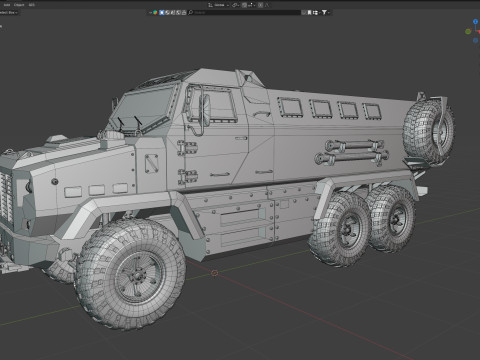Toggle proportional editing
The height and width of the screenshot is (360, 480).
pos(260,5)
